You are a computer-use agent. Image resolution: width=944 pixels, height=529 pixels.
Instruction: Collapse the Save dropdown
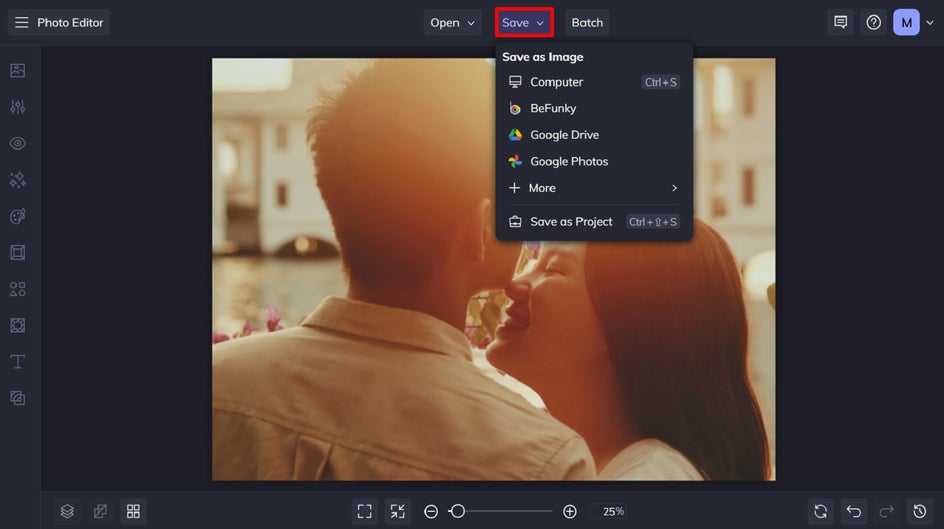524,22
